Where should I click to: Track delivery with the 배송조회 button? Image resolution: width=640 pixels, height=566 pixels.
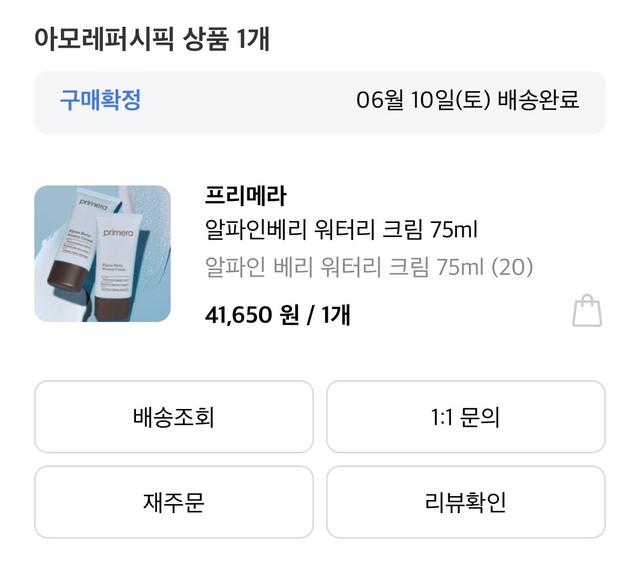coord(174,416)
